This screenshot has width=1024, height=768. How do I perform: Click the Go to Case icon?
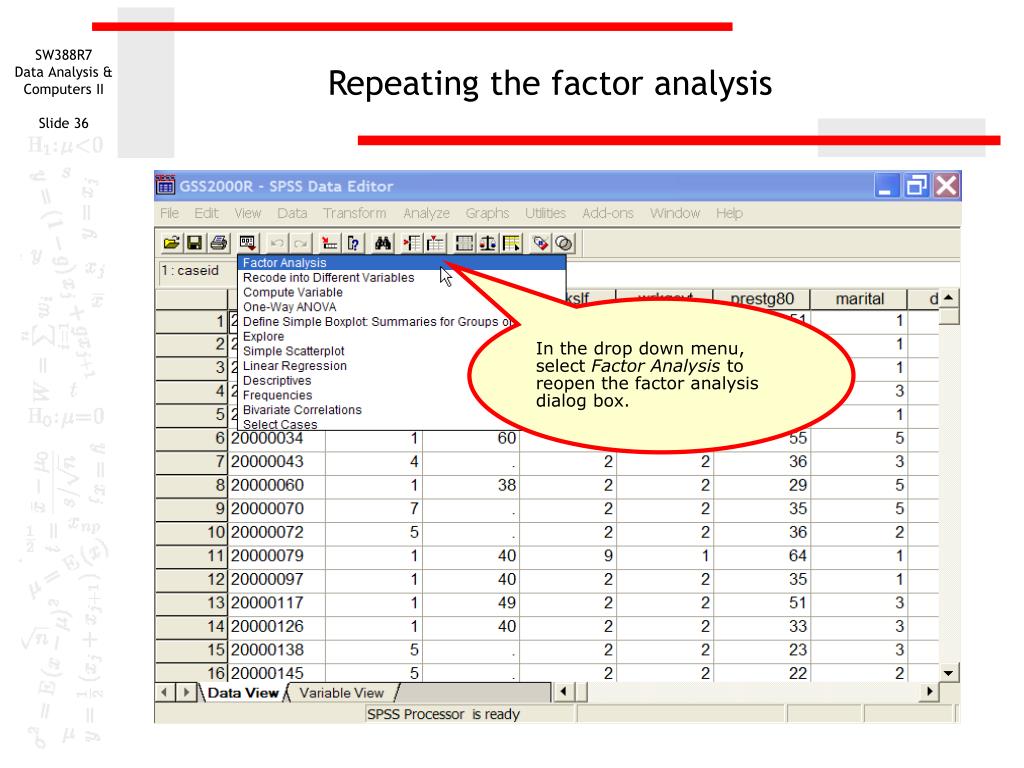pos(329,244)
